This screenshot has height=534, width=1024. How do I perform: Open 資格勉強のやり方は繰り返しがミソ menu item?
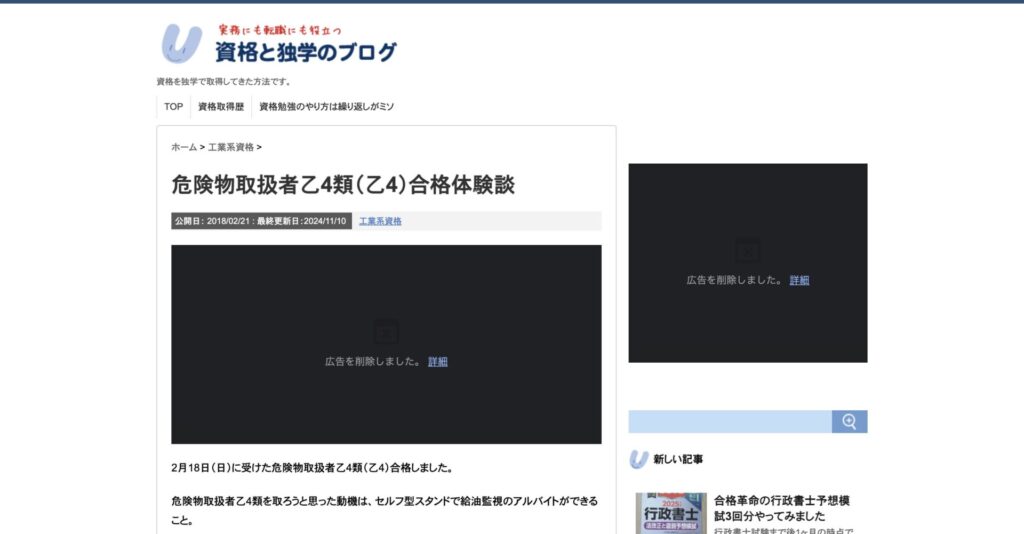click(327, 106)
